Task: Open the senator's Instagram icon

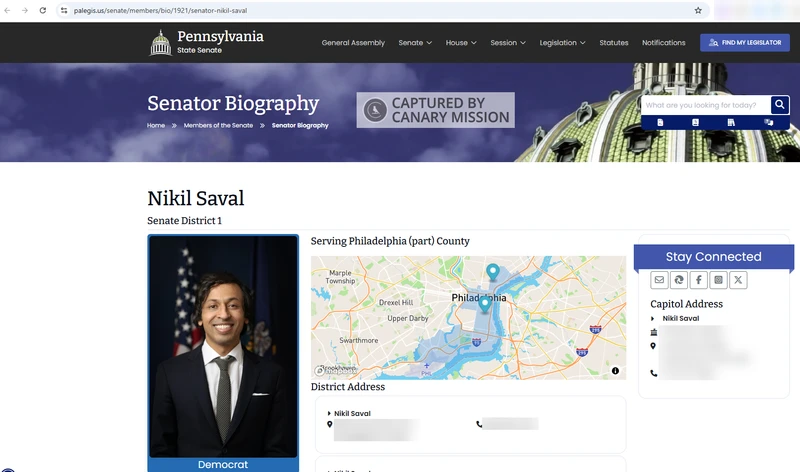Action: 718,280
